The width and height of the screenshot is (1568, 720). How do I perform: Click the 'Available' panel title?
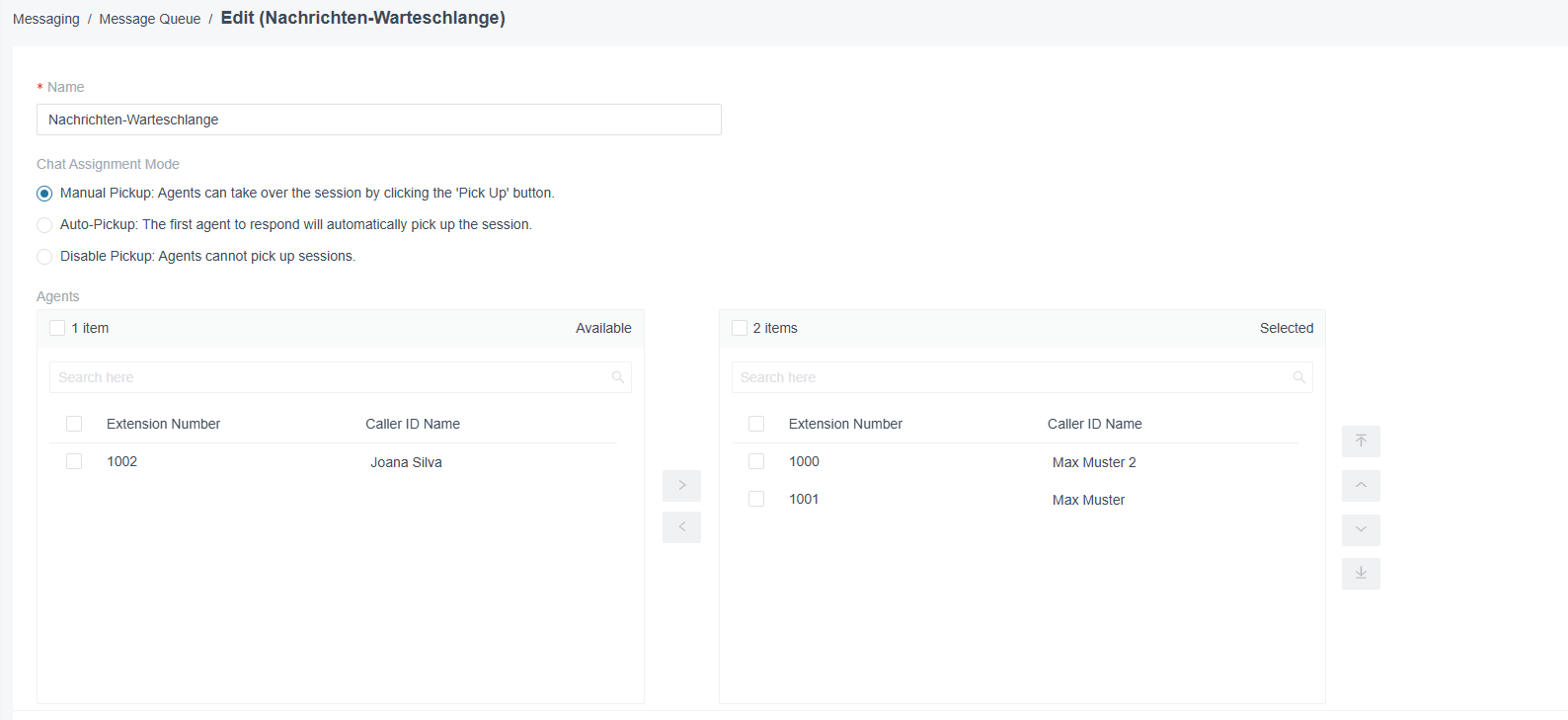point(603,328)
